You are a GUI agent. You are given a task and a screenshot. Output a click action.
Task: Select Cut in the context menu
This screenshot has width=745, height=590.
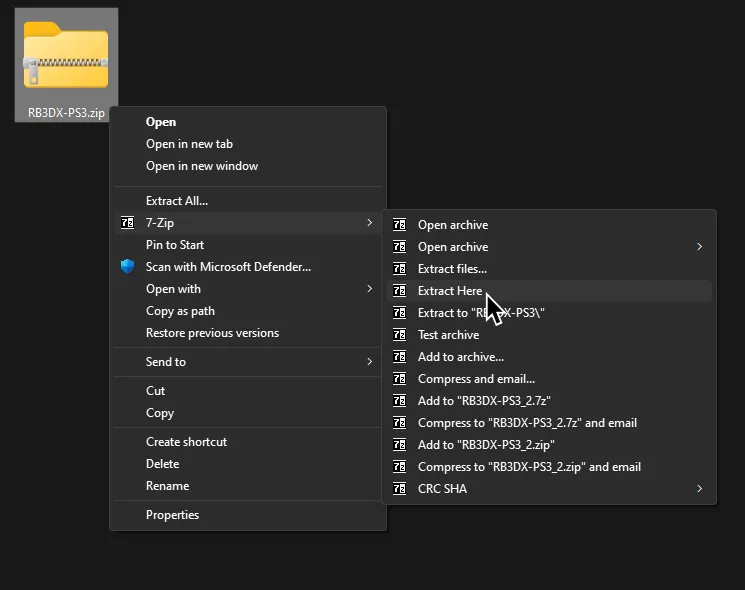point(248,390)
